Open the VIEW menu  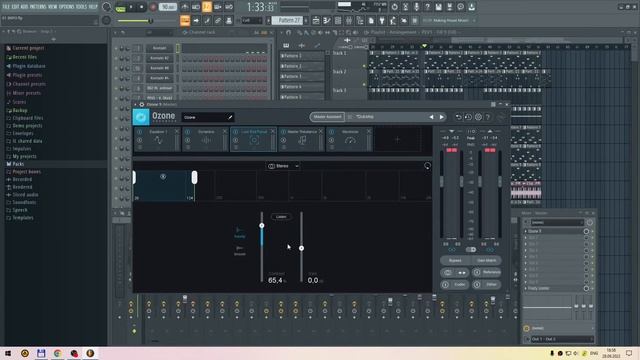(x=53, y=7)
